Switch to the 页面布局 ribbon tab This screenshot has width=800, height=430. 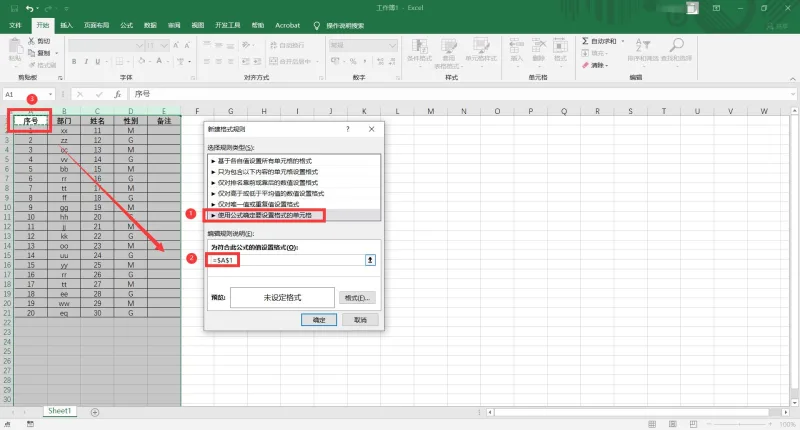tap(96, 25)
